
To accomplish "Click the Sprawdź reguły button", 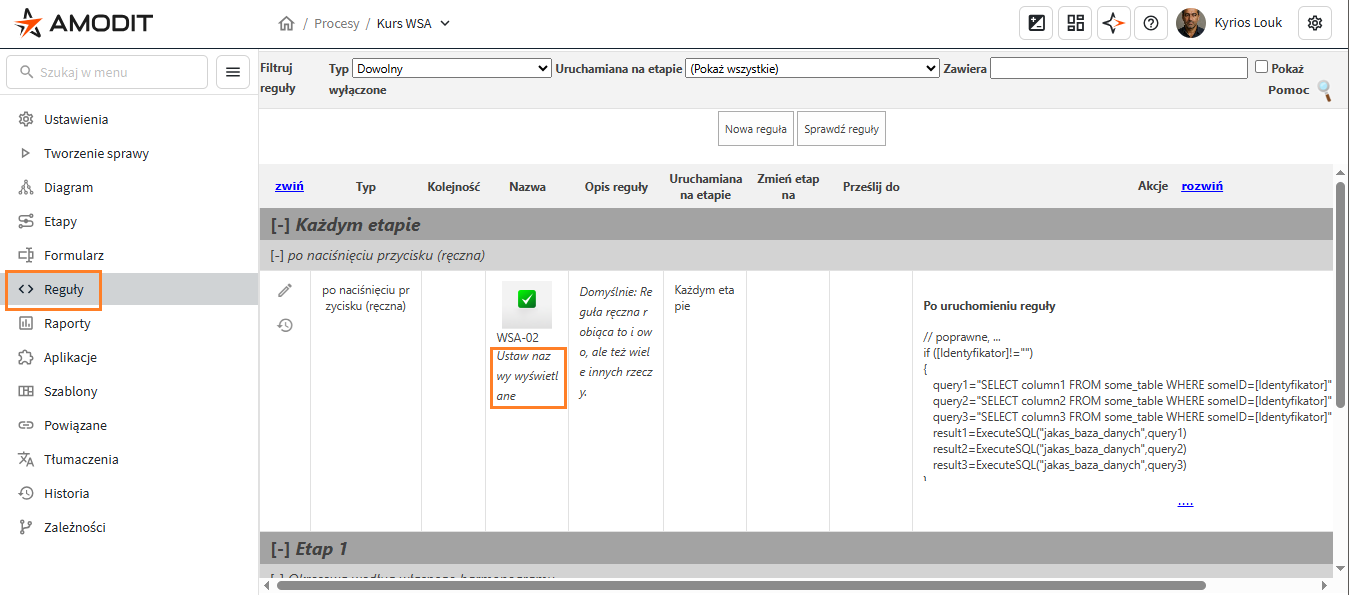I will (x=841, y=129).
